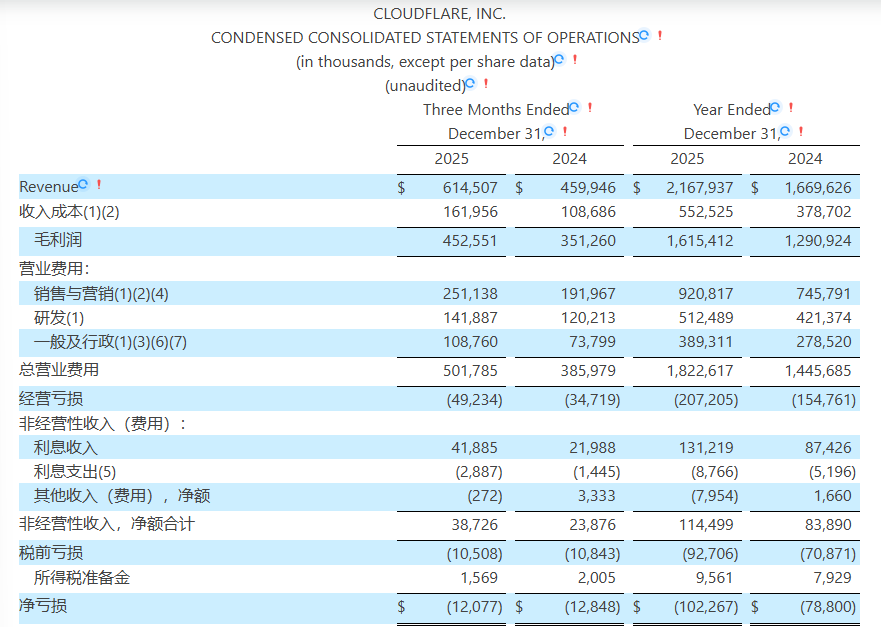Viewport: 881px width, 627px height.
Task: Click the 614,507 Revenue value cell
Action: pyautogui.click(x=469, y=187)
